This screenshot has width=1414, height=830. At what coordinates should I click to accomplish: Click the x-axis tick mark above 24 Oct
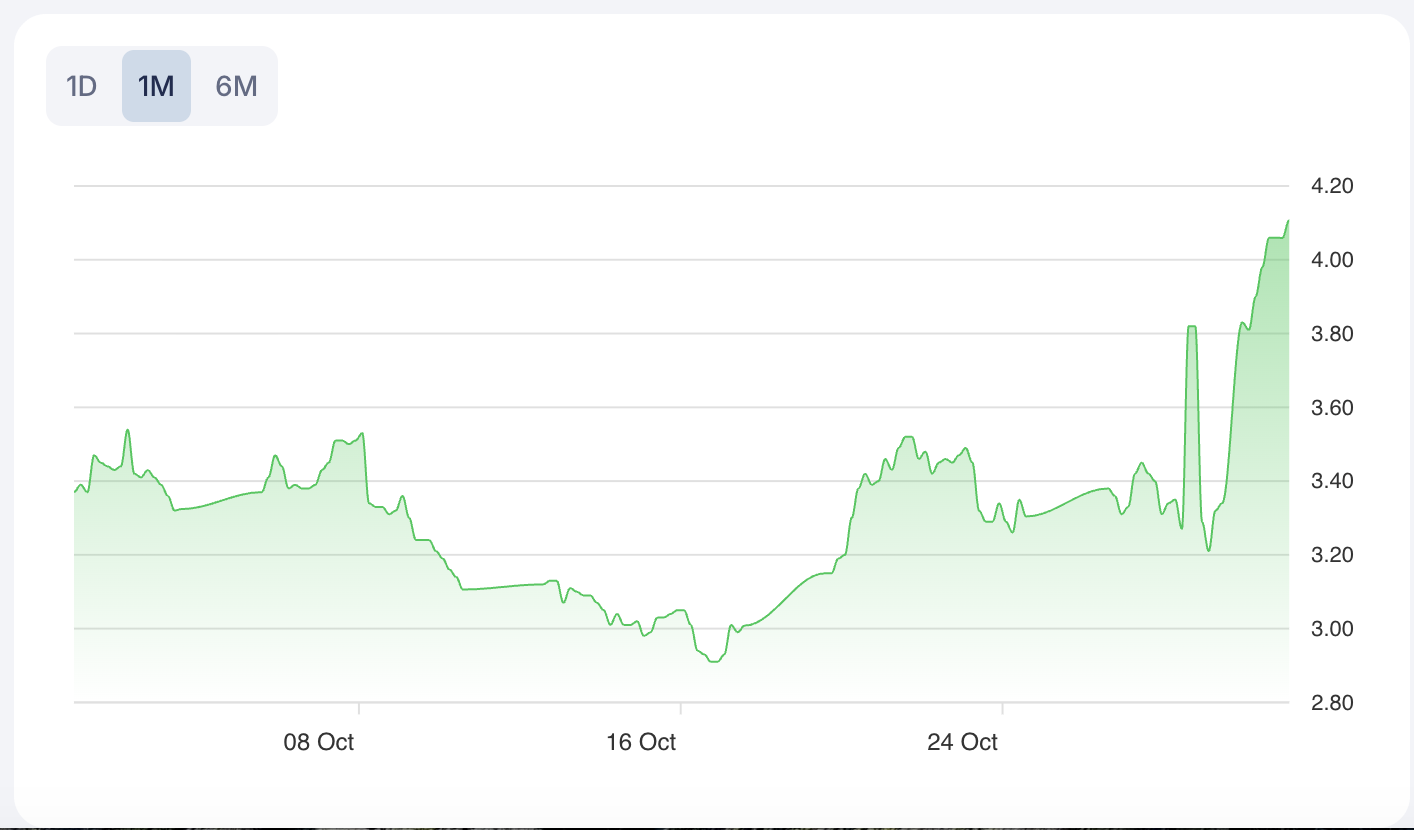click(x=1002, y=708)
